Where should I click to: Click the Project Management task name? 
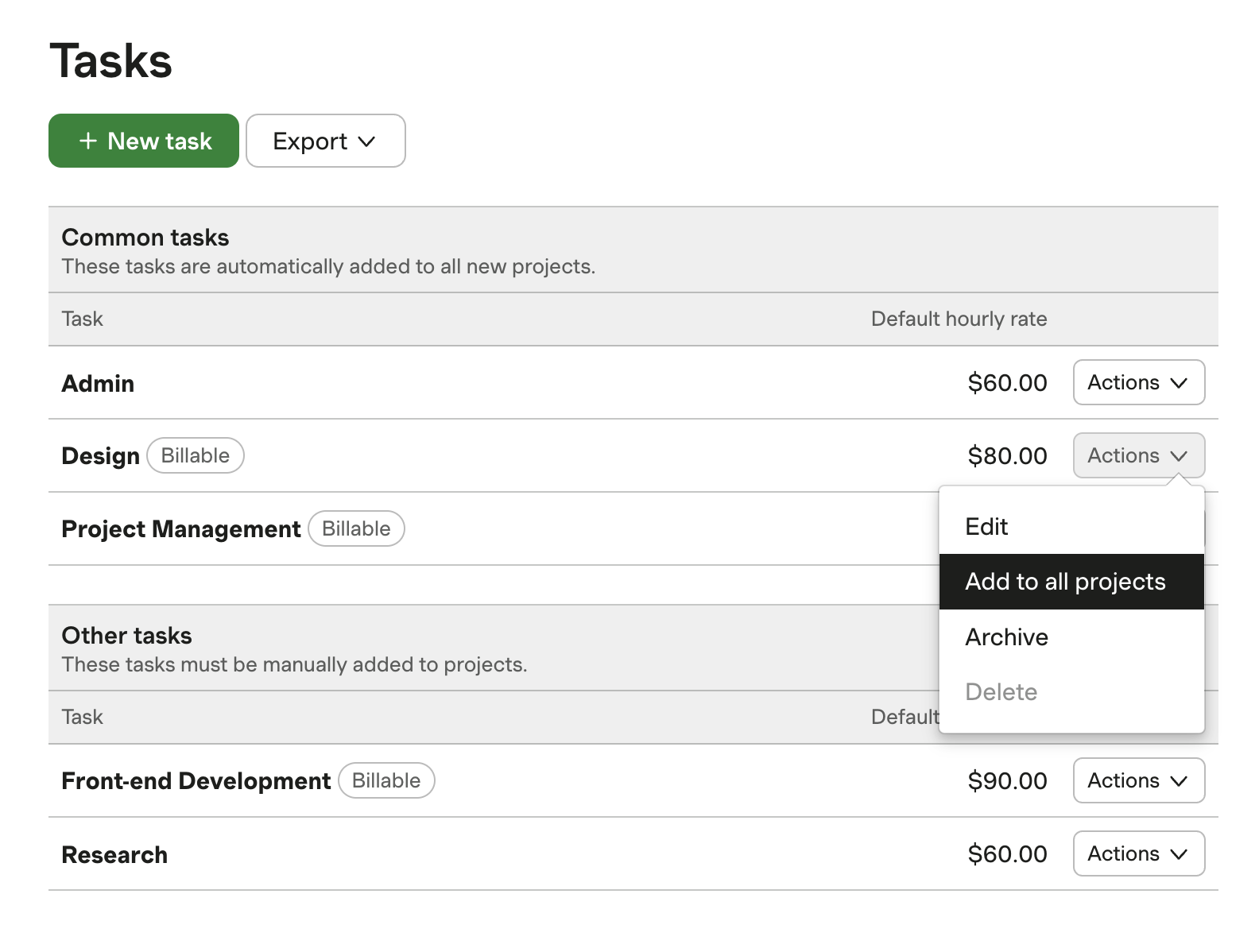181,529
